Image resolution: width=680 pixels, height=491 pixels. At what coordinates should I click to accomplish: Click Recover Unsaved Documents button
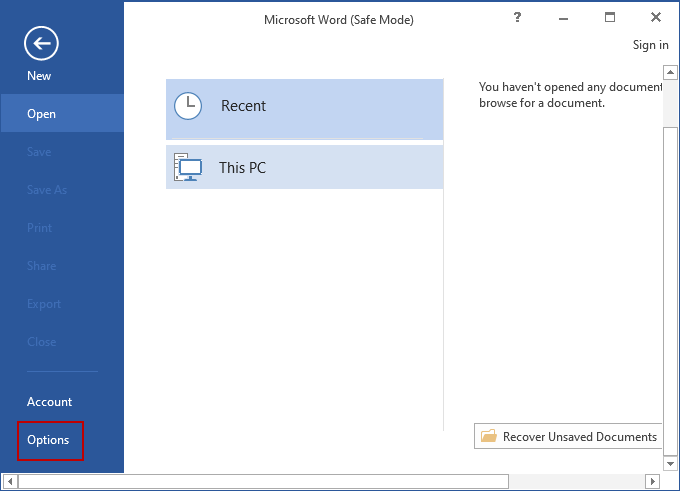[x=568, y=436]
